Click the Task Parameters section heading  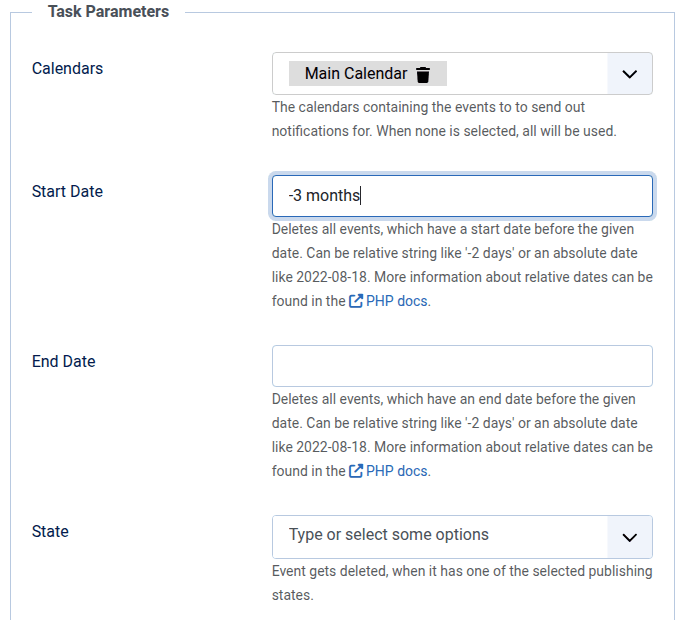tap(108, 12)
